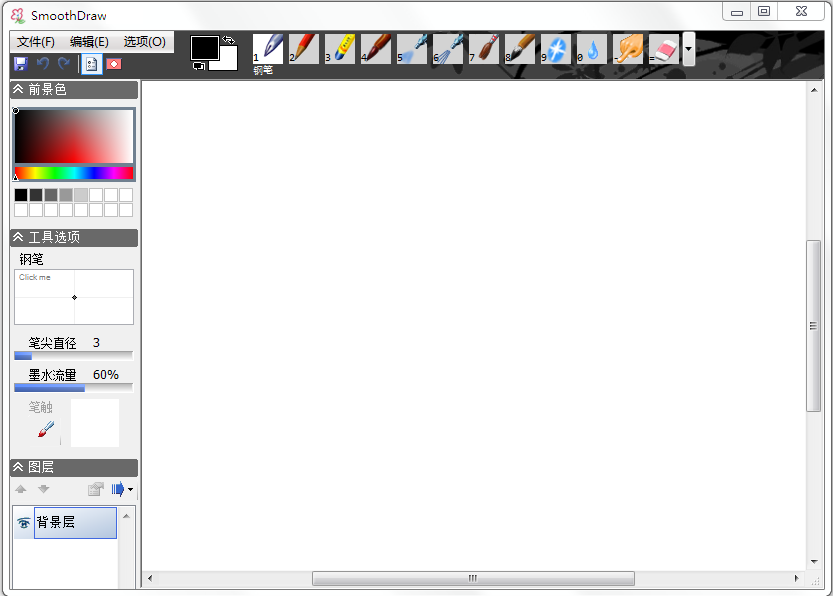This screenshot has height=596, width=833.
Task: Open the 选项(O) menu
Action: pyautogui.click(x=144, y=41)
